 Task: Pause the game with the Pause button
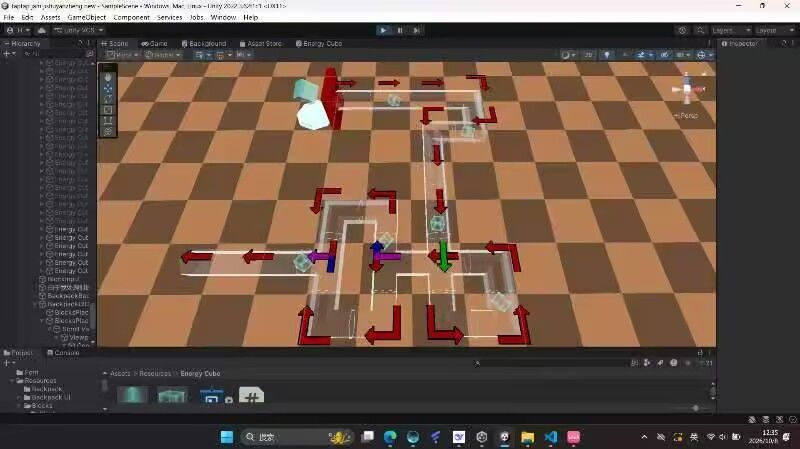tap(400, 31)
